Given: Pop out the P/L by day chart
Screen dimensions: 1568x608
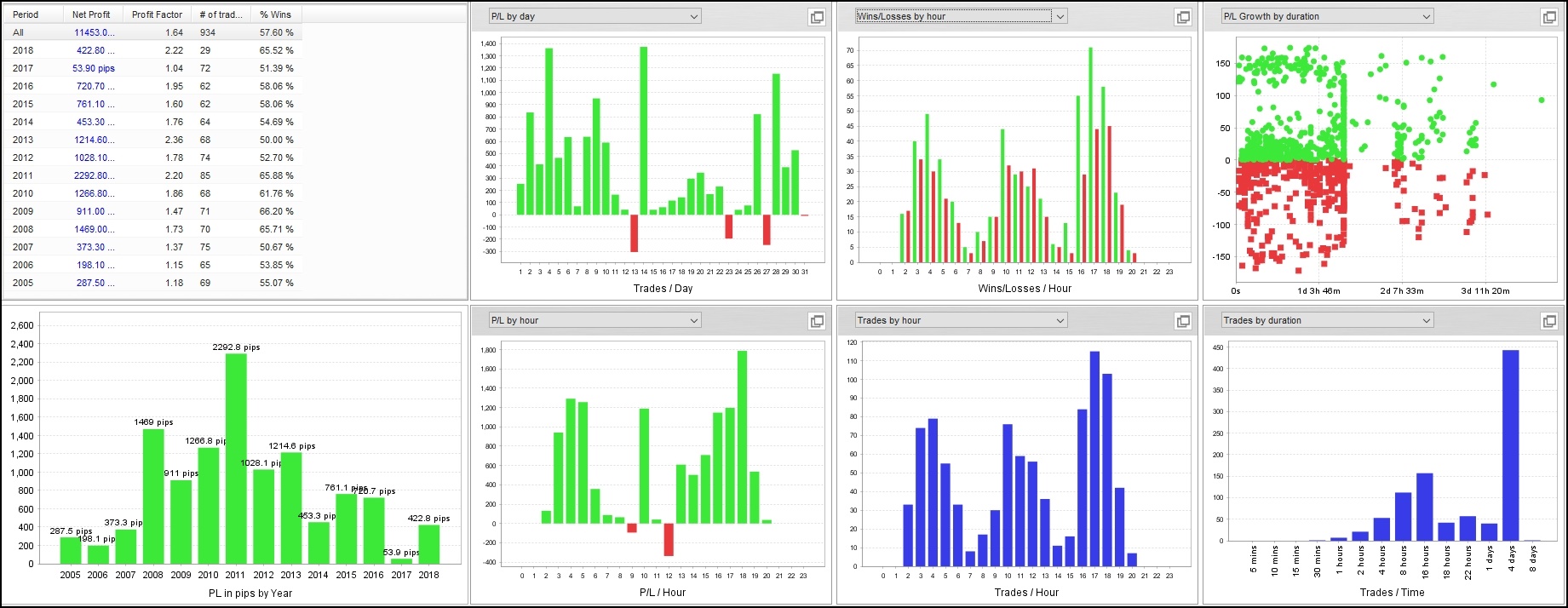Looking at the screenshot, I should click(816, 17).
